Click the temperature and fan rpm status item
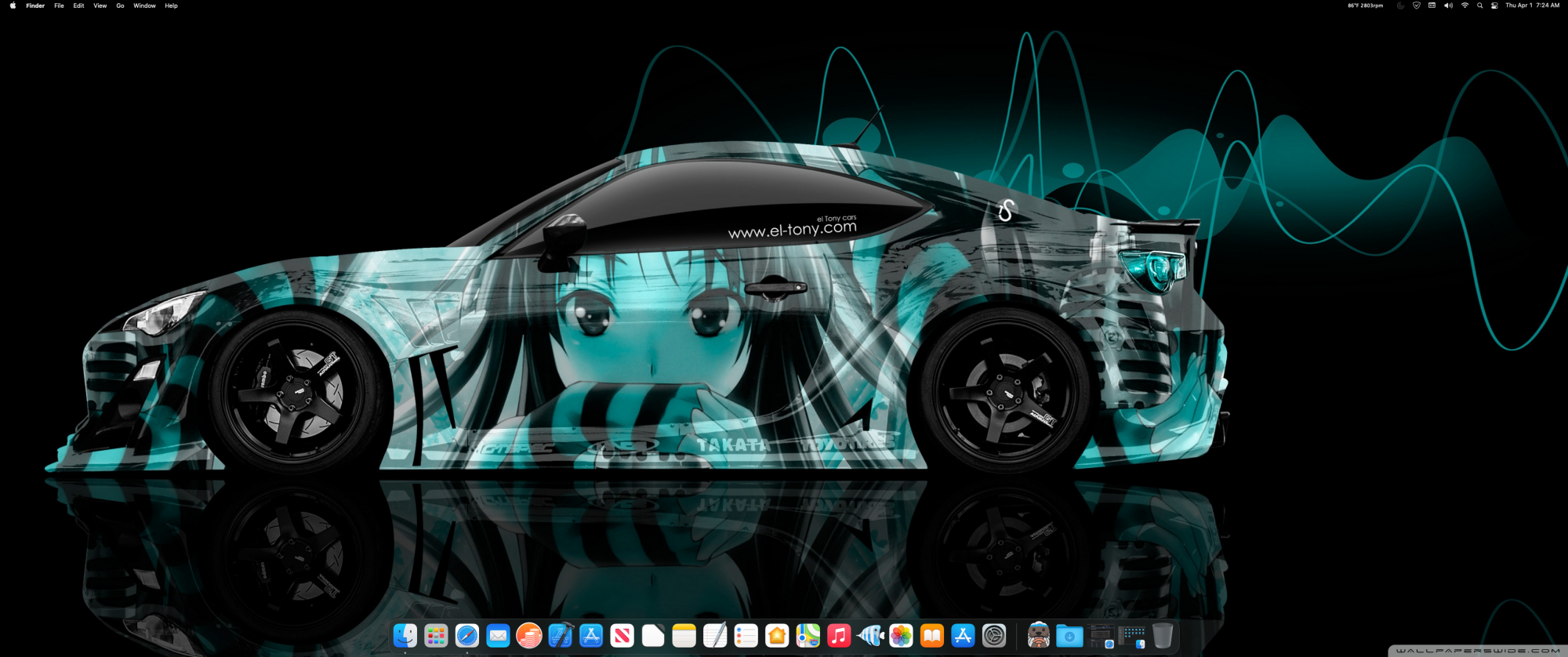The height and width of the screenshot is (657, 1568). point(1366,5)
